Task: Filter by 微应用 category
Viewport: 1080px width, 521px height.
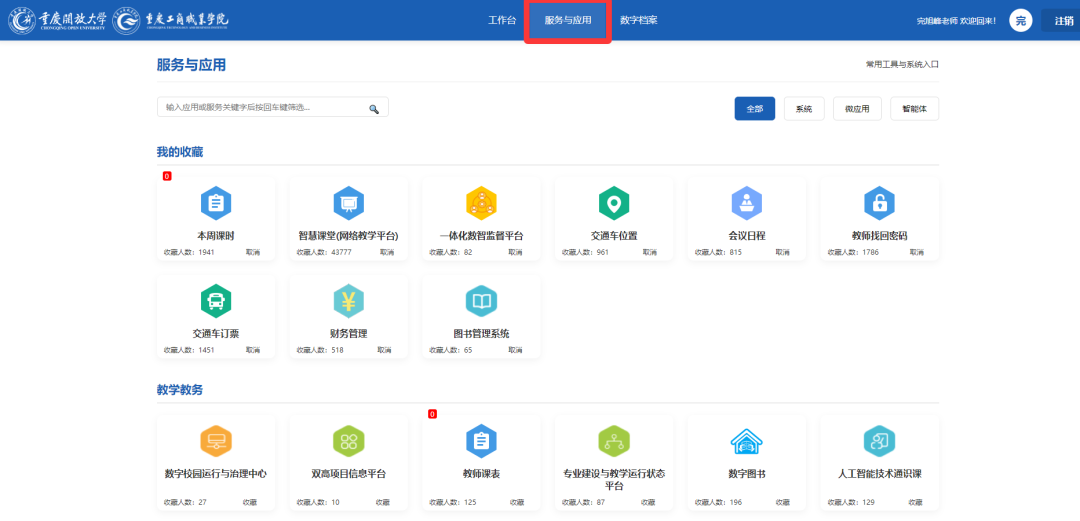Action: (856, 108)
